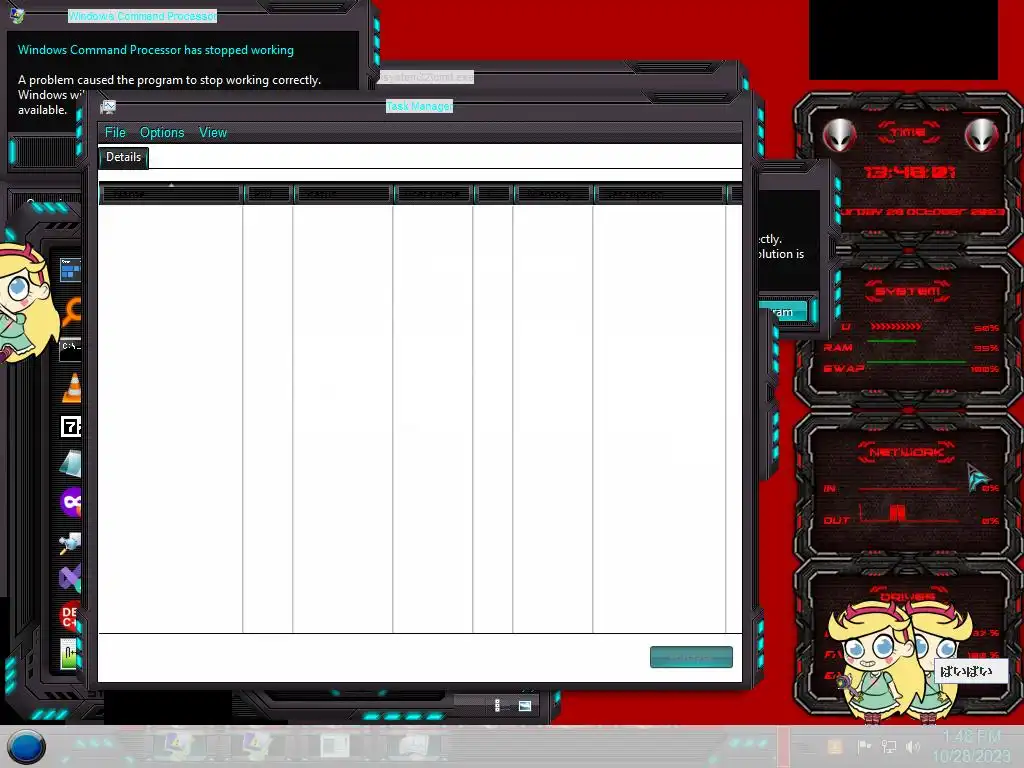
Task: Select the Details tab in Task Manager
Action: click(x=123, y=157)
